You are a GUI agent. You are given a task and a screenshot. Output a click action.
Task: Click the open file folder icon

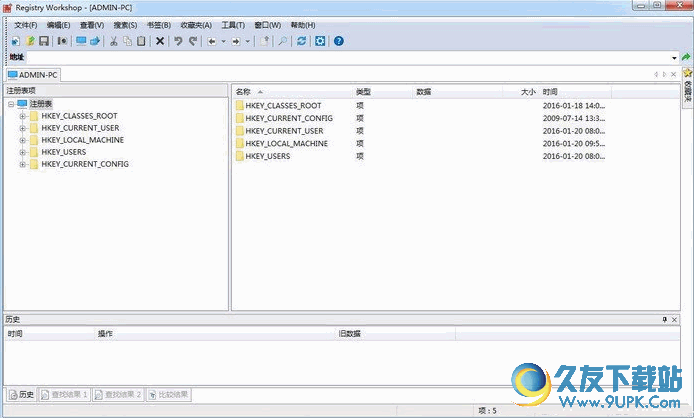coord(30,41)
